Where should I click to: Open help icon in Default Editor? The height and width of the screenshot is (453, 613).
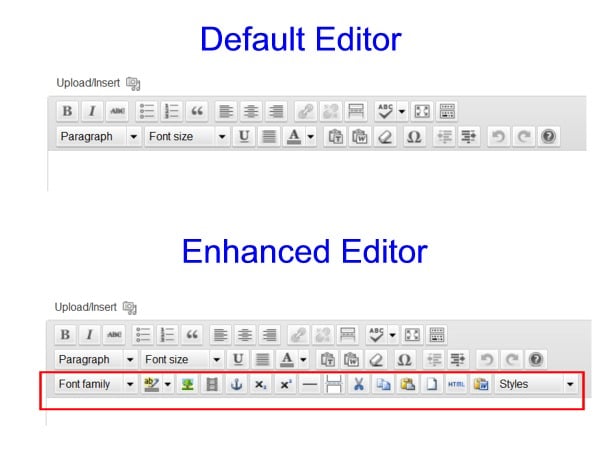[x=548, y=136]
